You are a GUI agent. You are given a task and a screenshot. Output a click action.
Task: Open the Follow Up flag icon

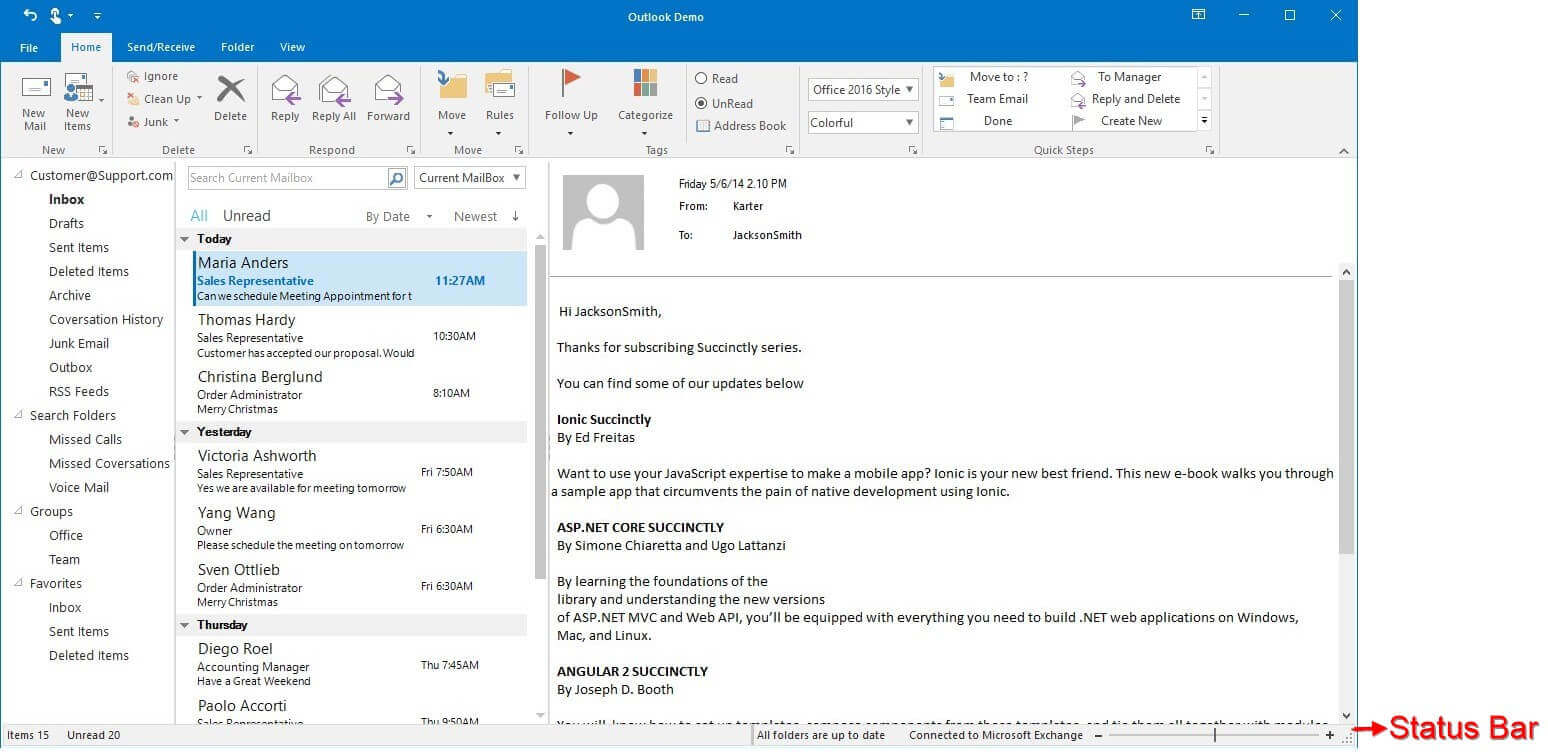571,85
